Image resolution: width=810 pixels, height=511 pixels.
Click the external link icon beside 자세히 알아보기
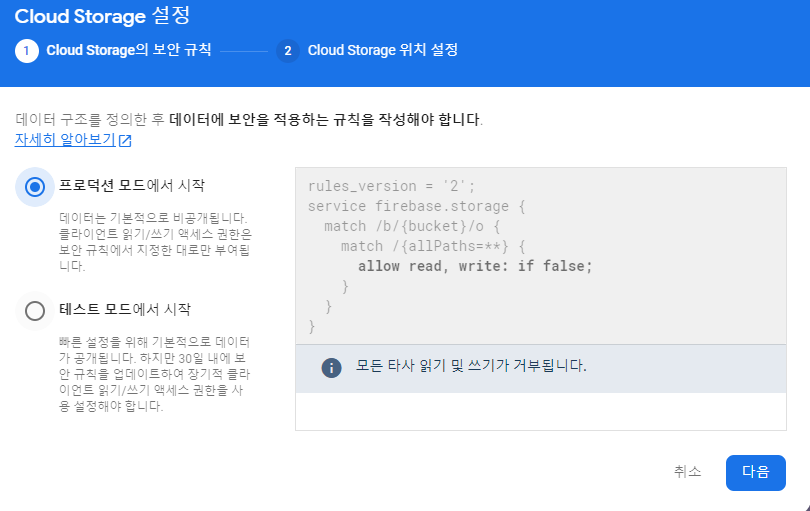point(125,141)
